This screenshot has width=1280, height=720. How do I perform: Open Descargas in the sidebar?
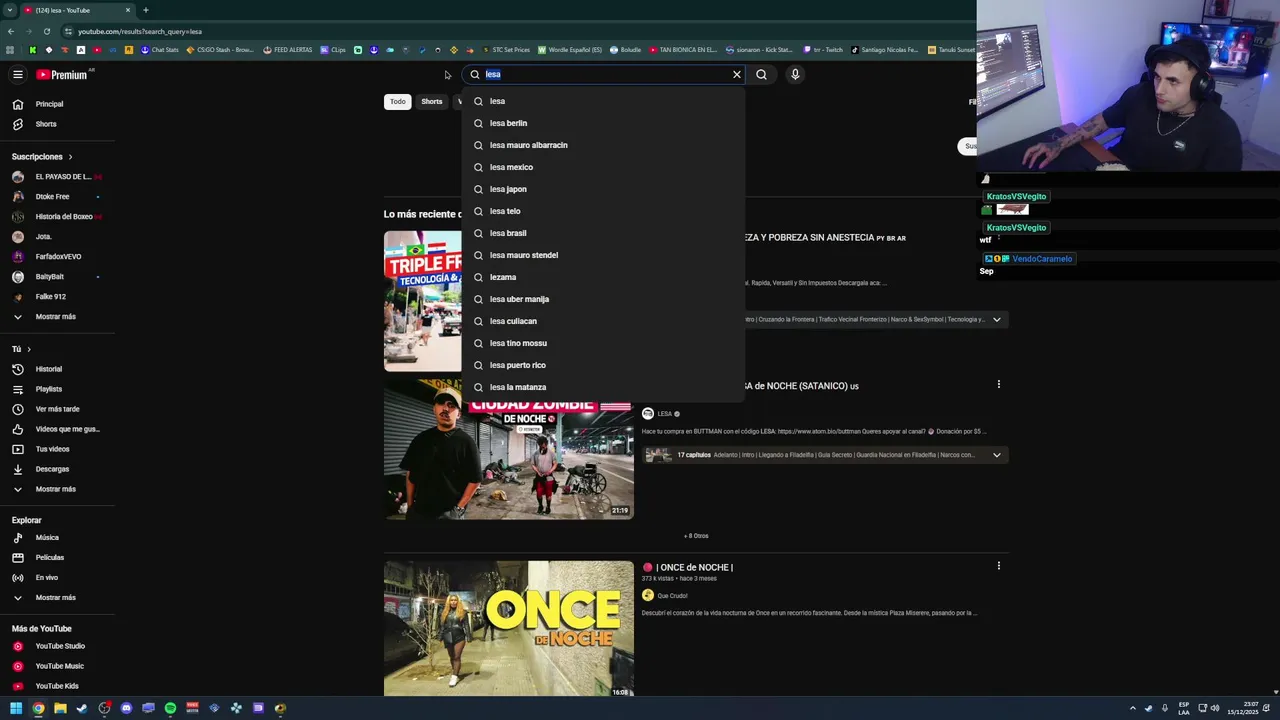coord(52,469)
